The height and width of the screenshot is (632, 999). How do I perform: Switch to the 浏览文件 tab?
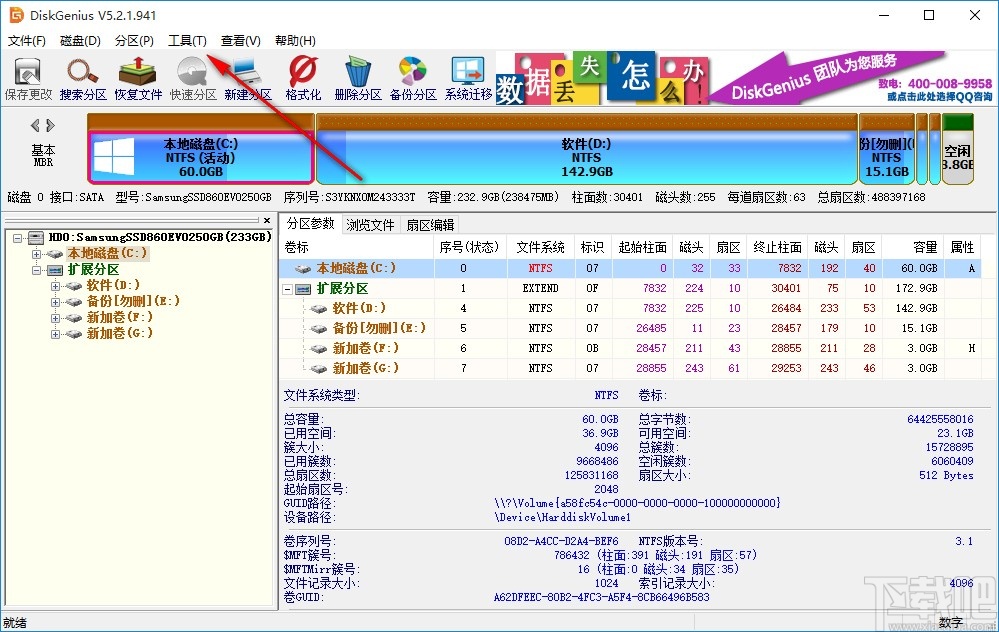click(370, 225)
